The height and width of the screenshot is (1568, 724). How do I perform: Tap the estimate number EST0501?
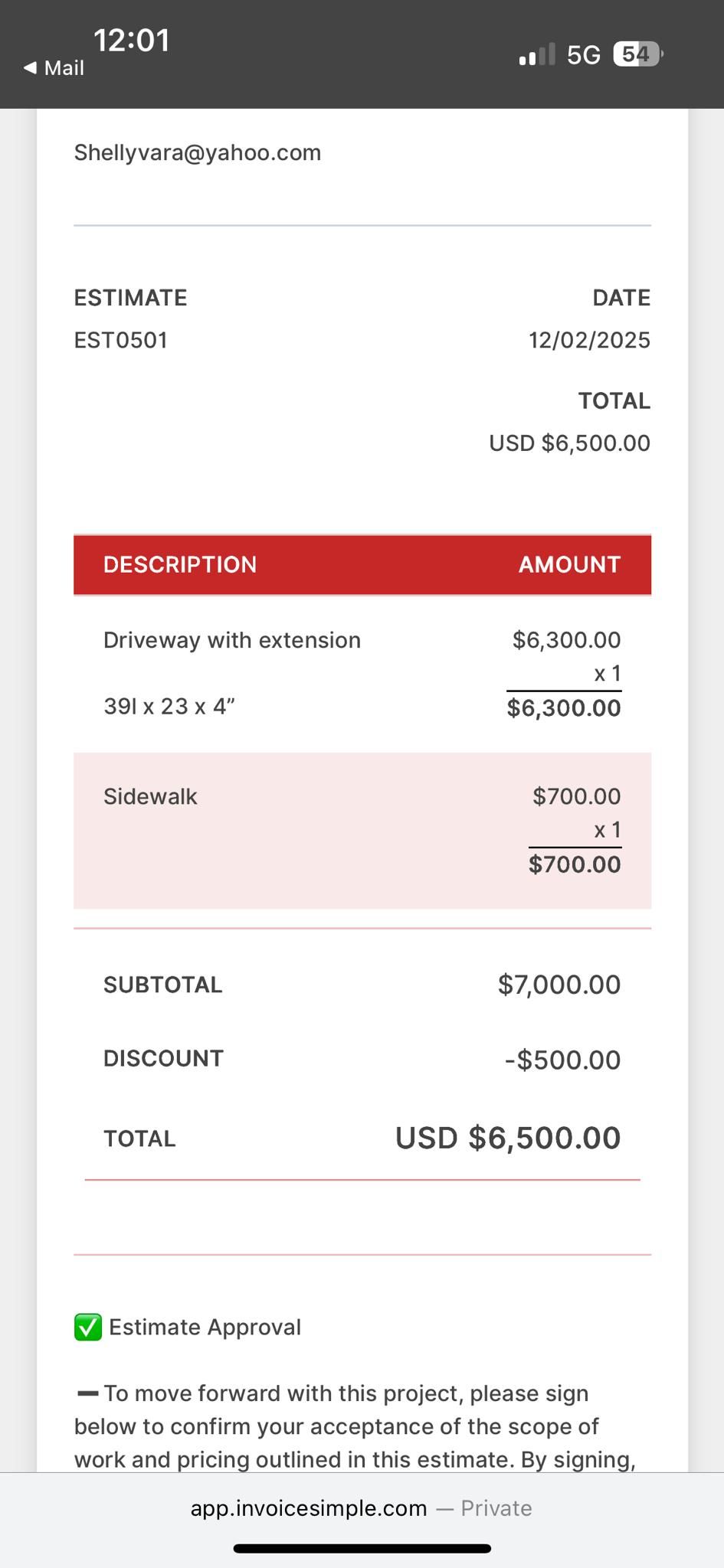(120, 340)
